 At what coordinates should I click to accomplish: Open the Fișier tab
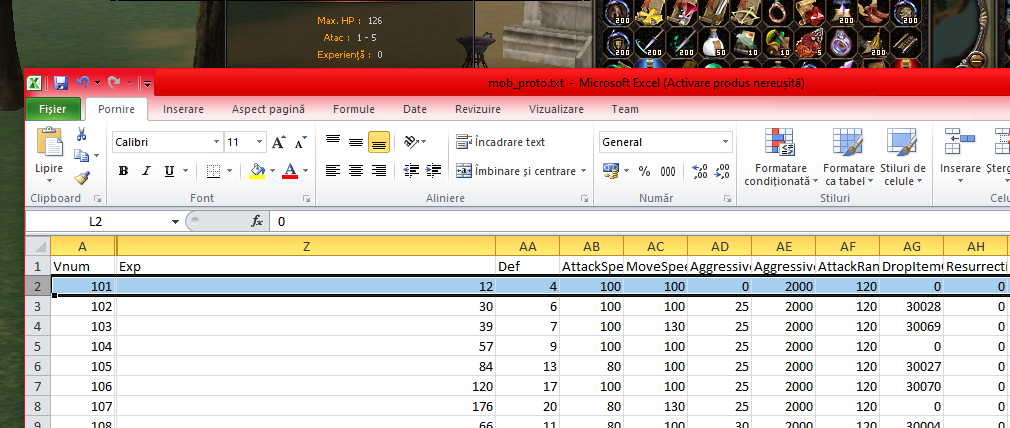point(53,109)
